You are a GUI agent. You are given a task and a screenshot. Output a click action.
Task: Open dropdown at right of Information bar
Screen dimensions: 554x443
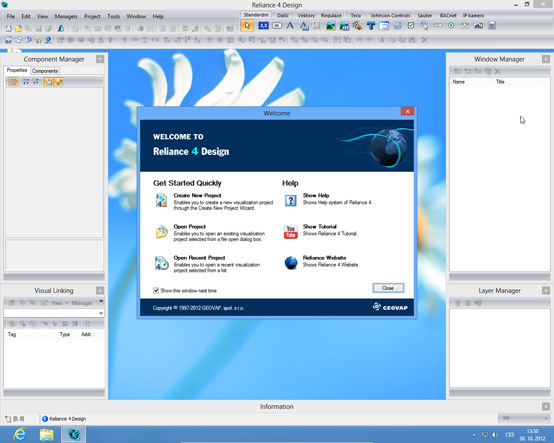click(x=546, y=418)
